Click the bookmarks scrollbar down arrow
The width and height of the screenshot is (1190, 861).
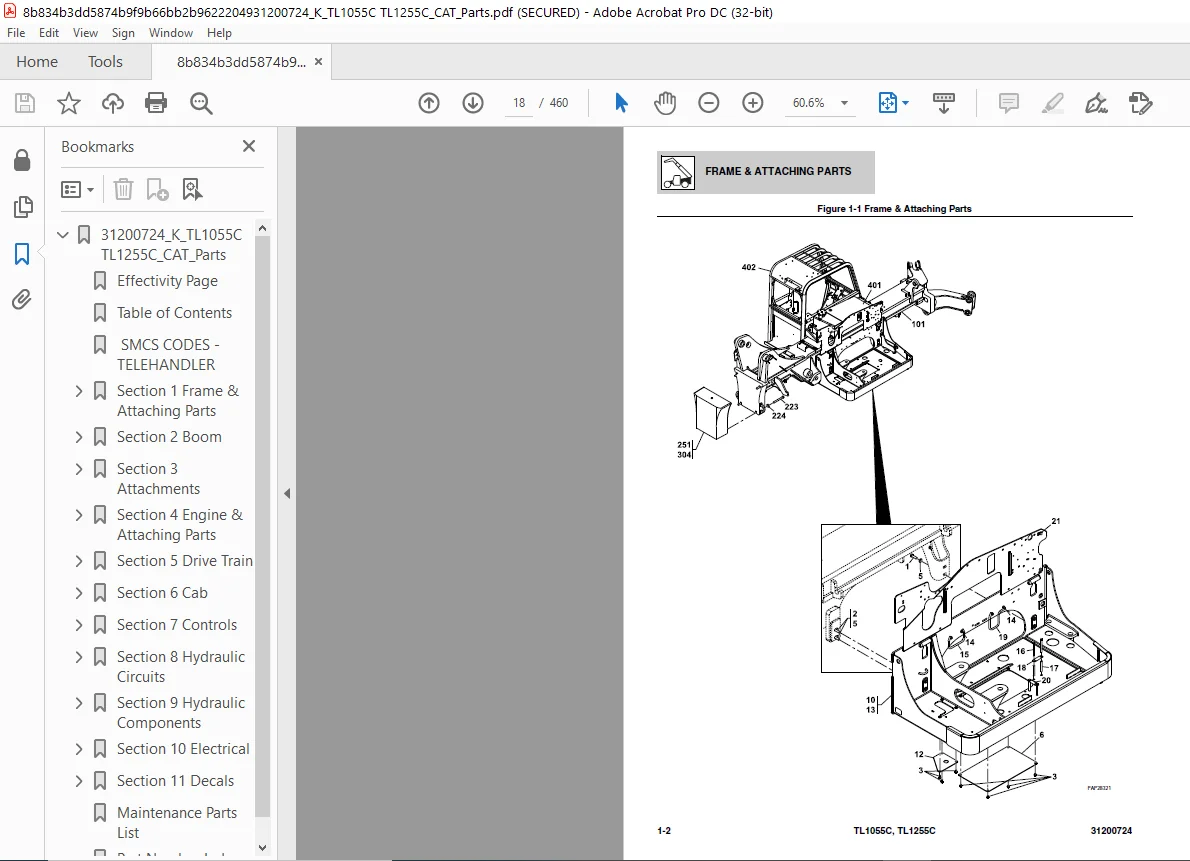coord(263,848)
